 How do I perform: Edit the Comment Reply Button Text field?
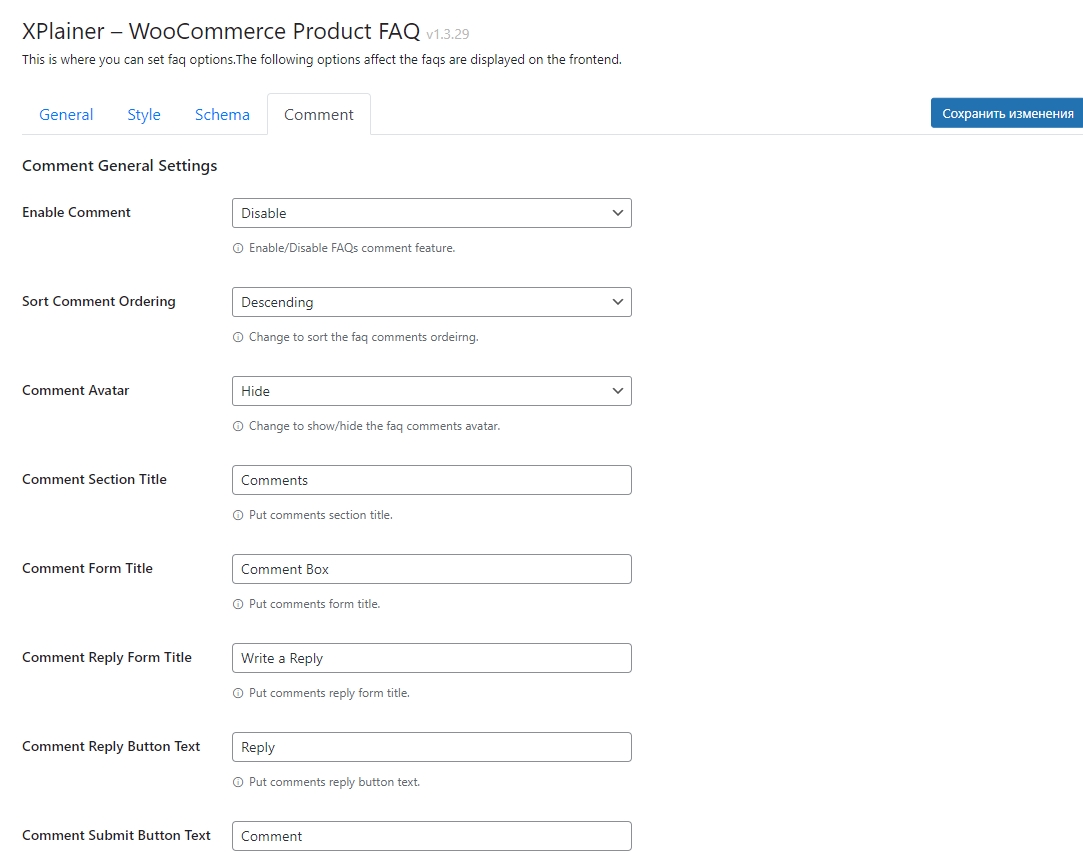coord(432,747)
